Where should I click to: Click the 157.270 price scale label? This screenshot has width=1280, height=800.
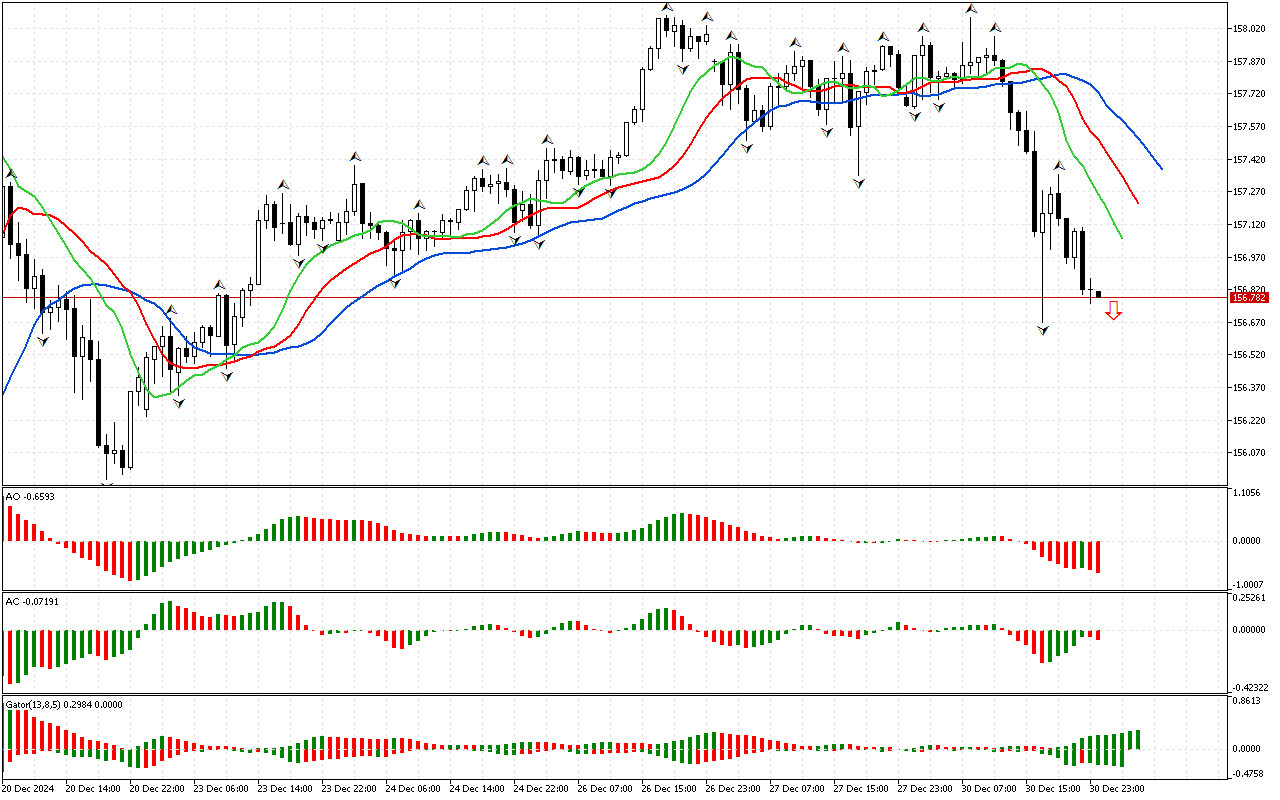click(x=1251, y=192)
